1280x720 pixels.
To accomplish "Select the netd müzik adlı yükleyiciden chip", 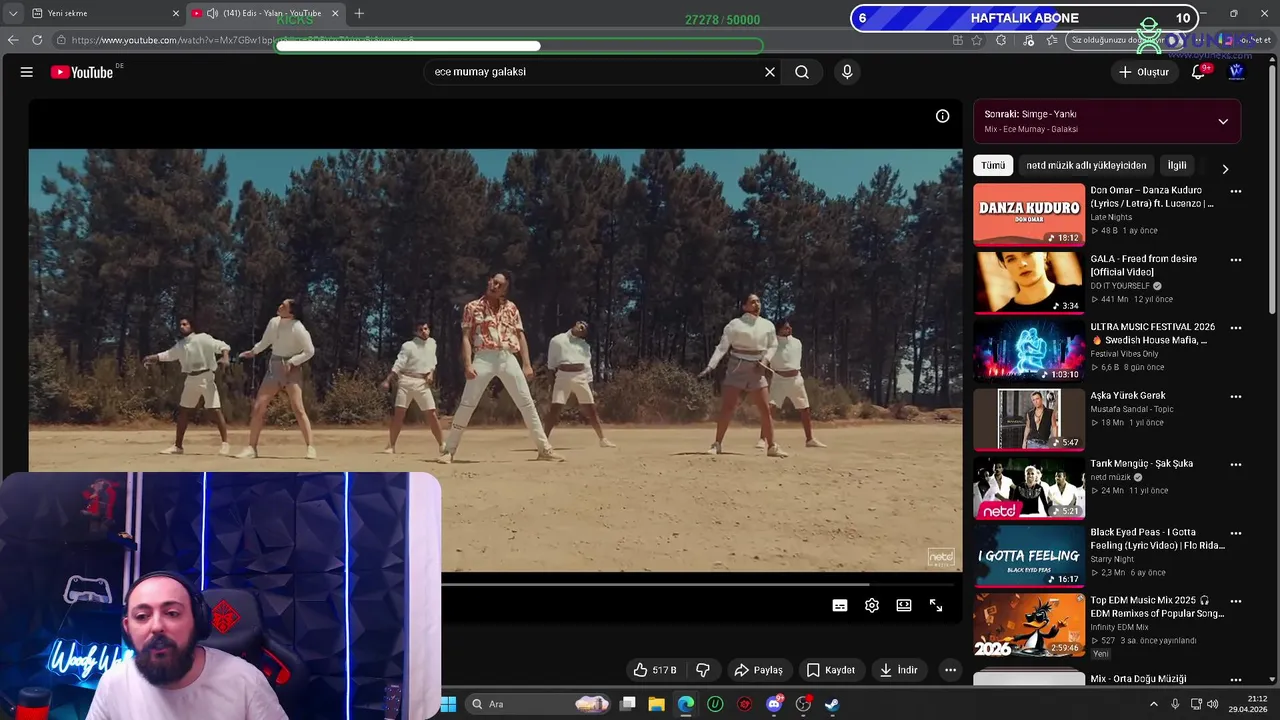I will 1086,165.
